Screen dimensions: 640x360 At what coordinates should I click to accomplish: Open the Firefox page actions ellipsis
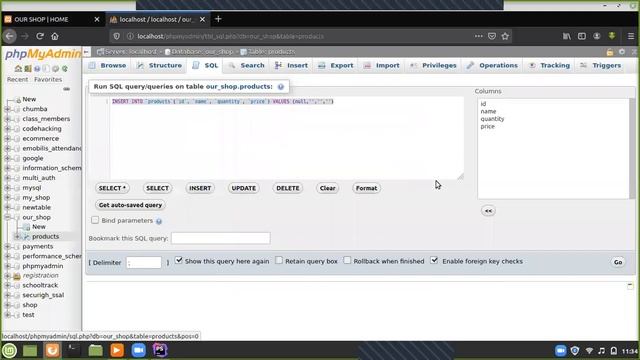(478, 36)
